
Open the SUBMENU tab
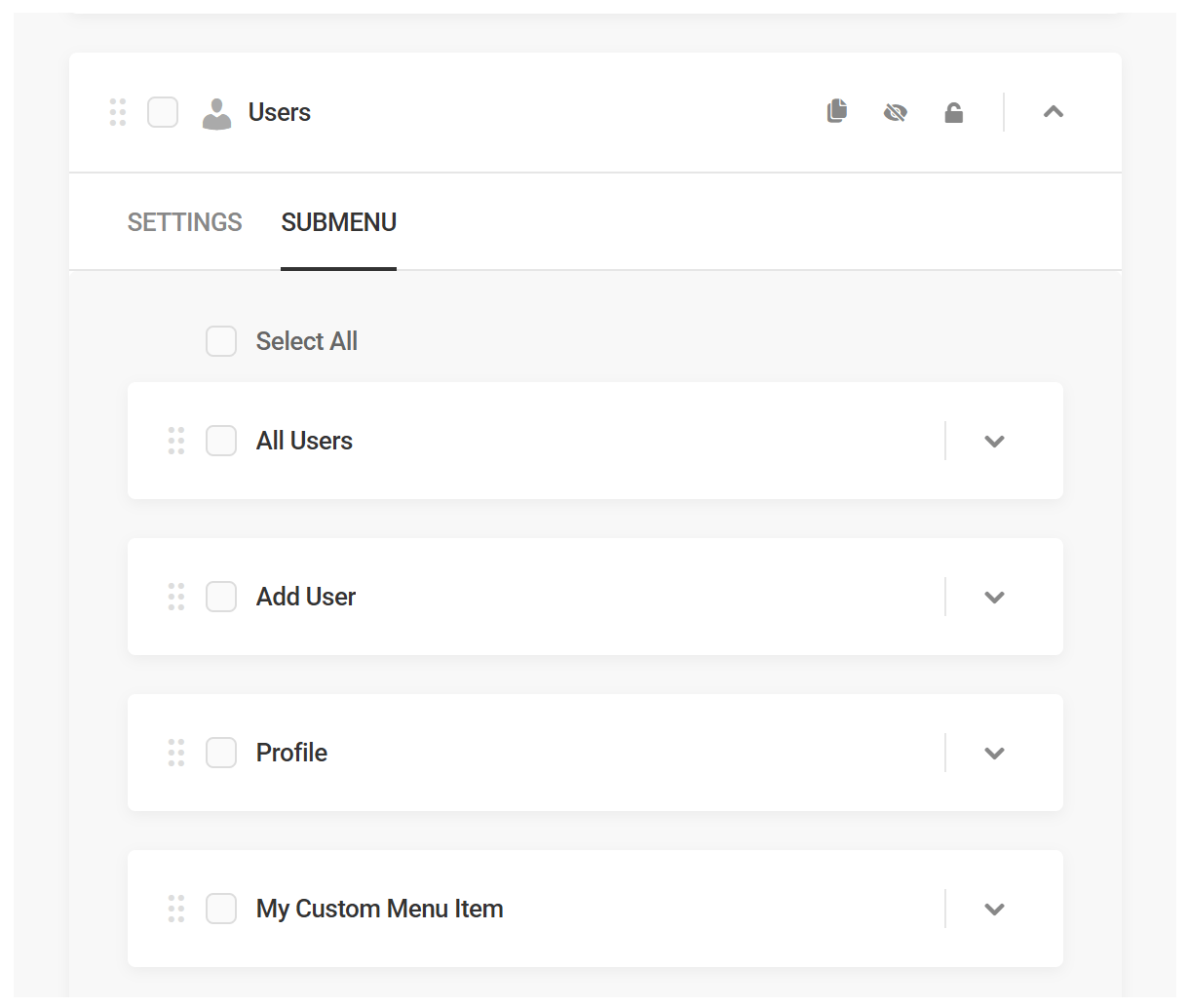tap(338, 222)
